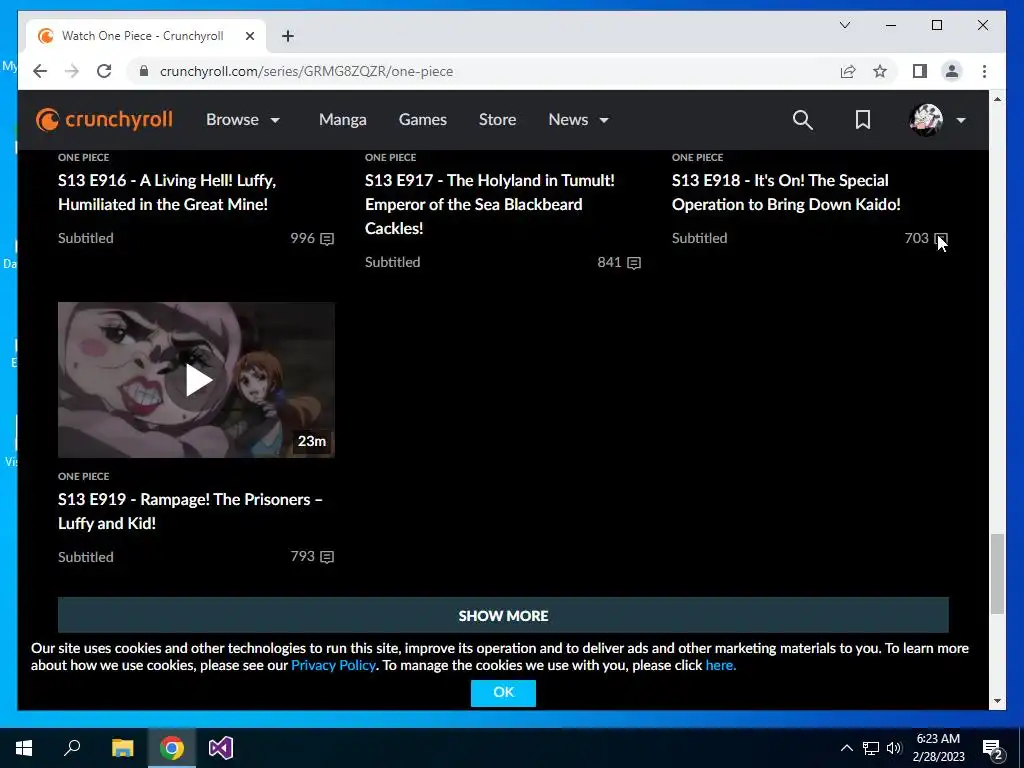Screen dimensions: 1024x768
Task: Open the Chrome profile icon
Action: 952,71
